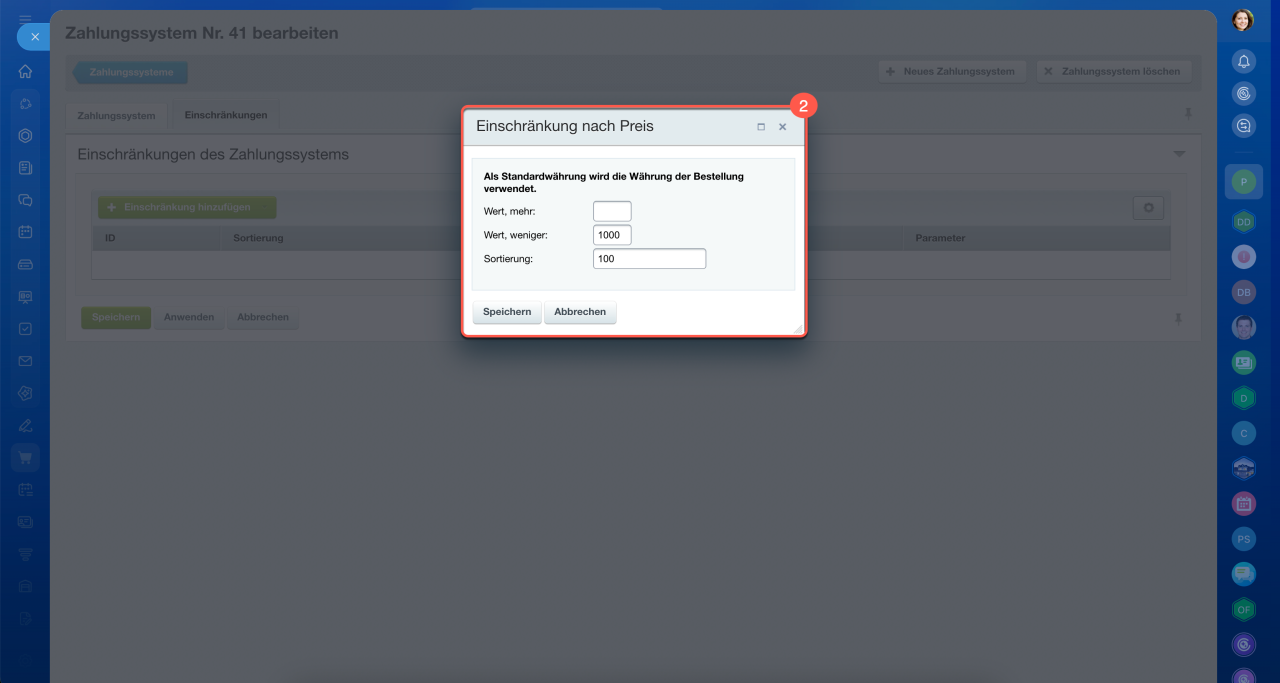Click the Sortierung input field
Screen dimensions: 1280x683
click(649, 259)
